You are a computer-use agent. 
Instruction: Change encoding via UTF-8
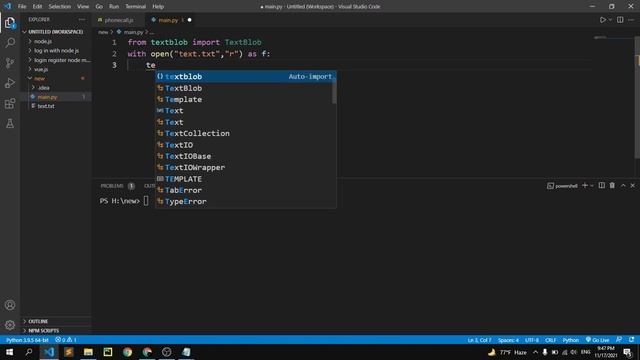[532, 340]
